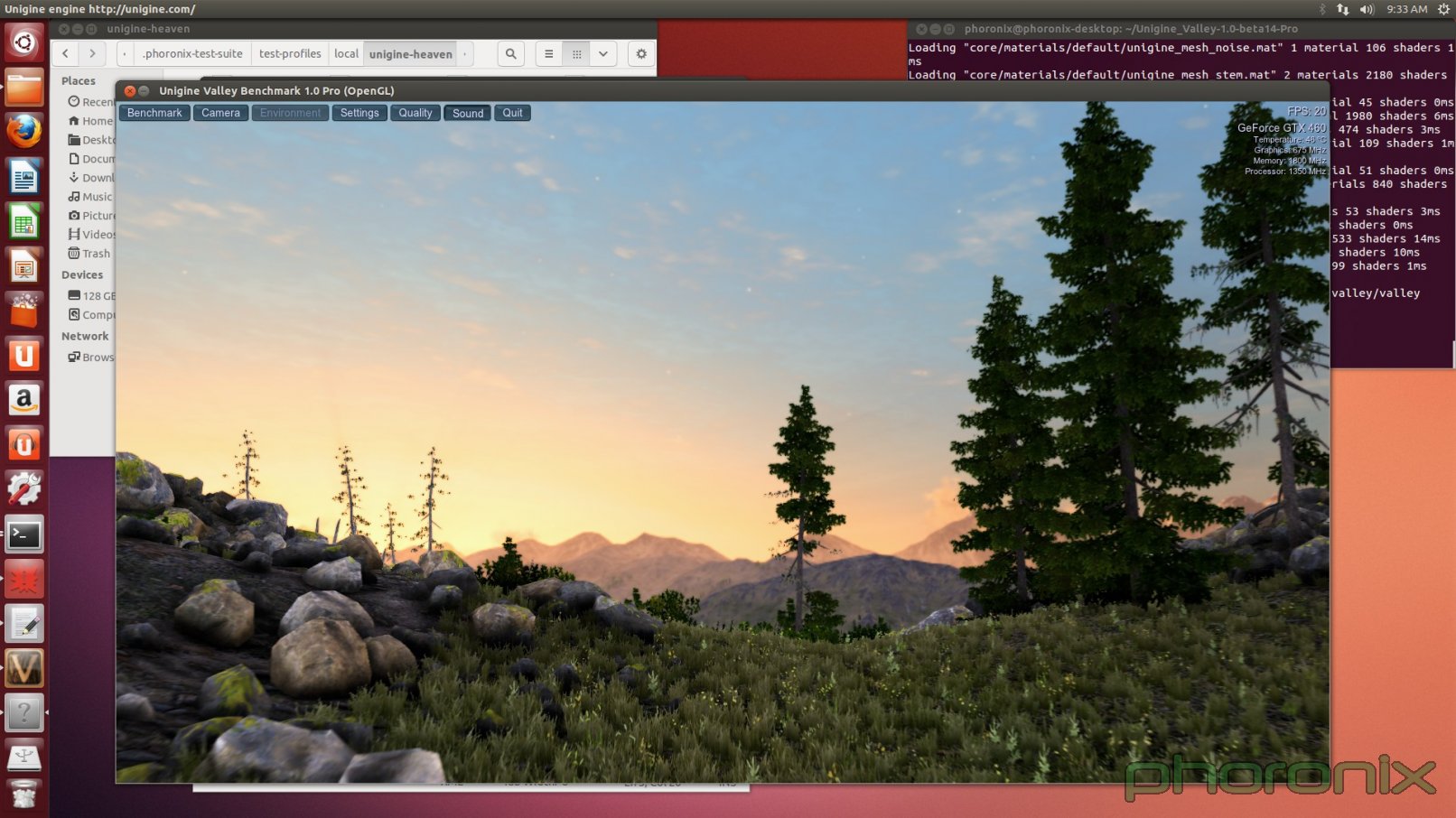The image size is (1456, 818).
Task: Launch LibreOffice Writer from launcher
Action: click(x=24, y=177)
